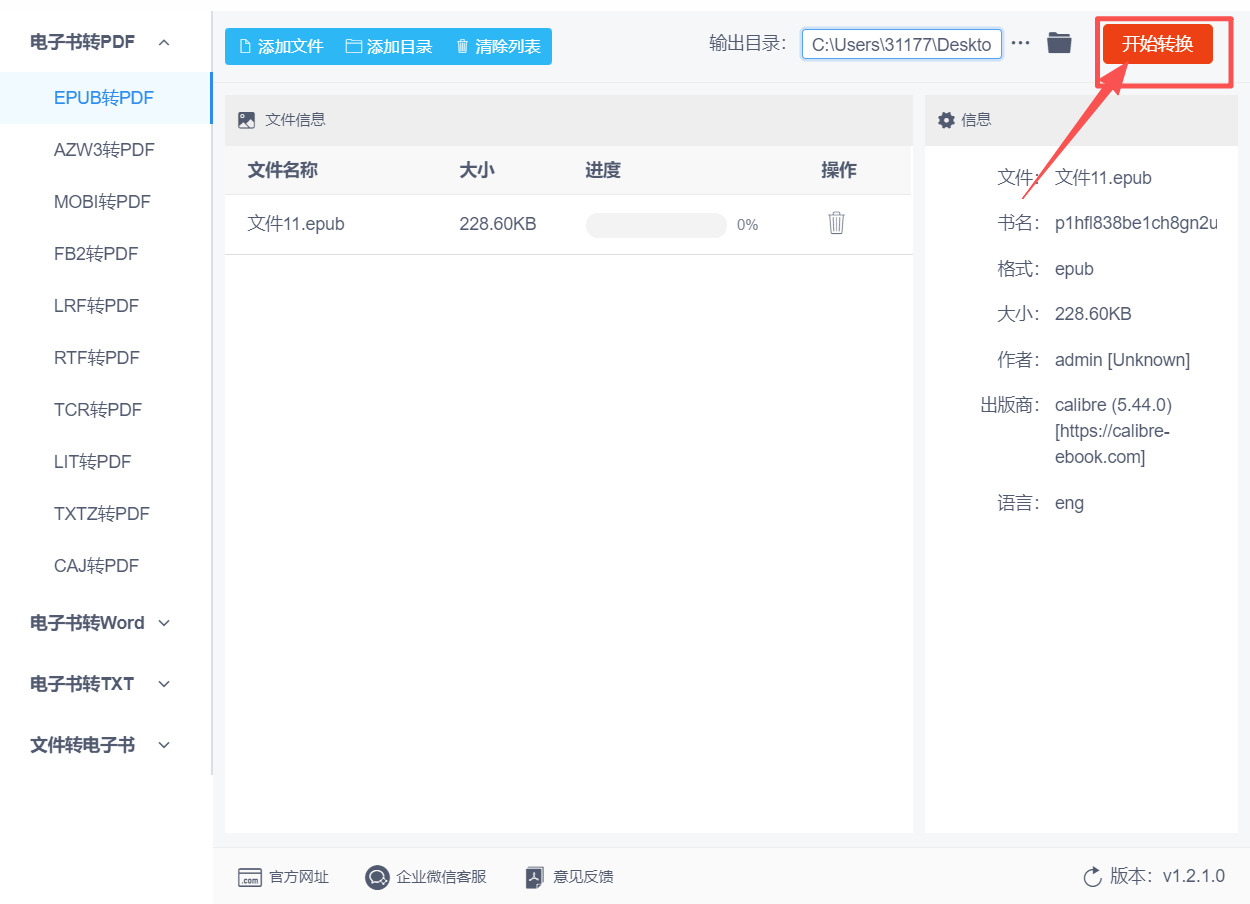Image resolution: width=1250 pixels, height=904 pixels.
Task: Click the 意见反馈 link text
Action: coord(583,877)
